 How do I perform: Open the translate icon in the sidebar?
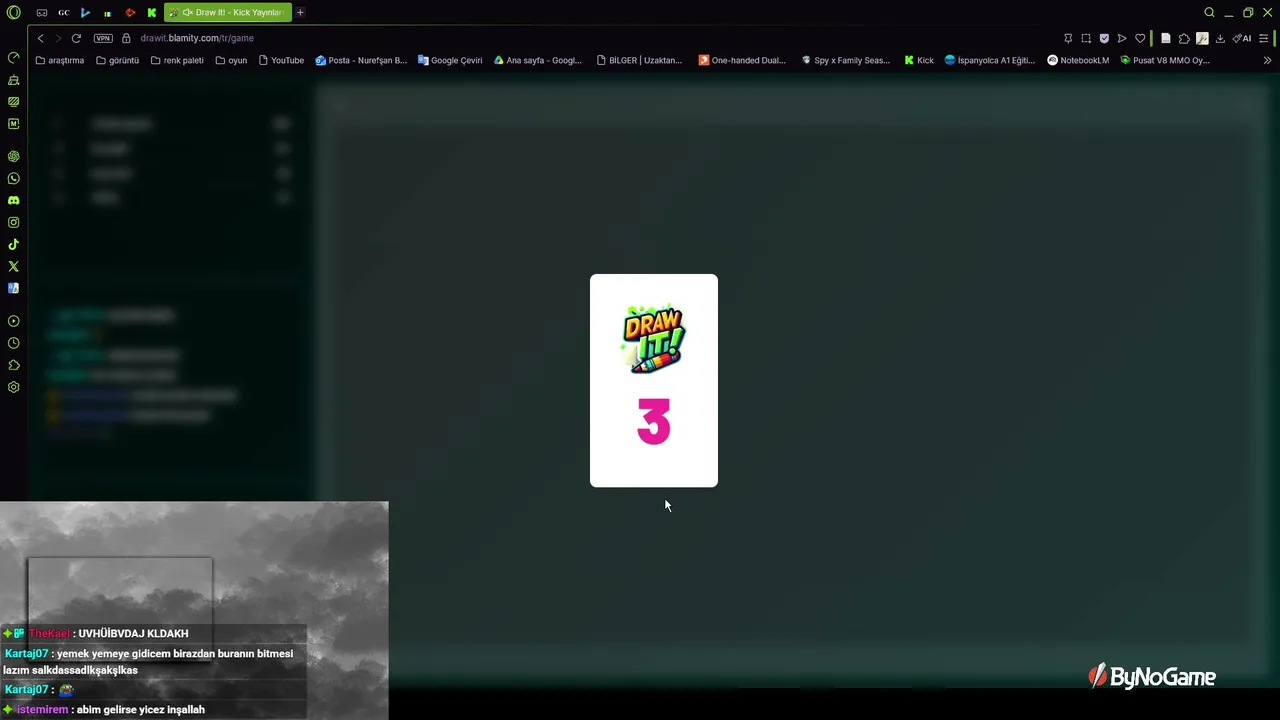(14, 288)
